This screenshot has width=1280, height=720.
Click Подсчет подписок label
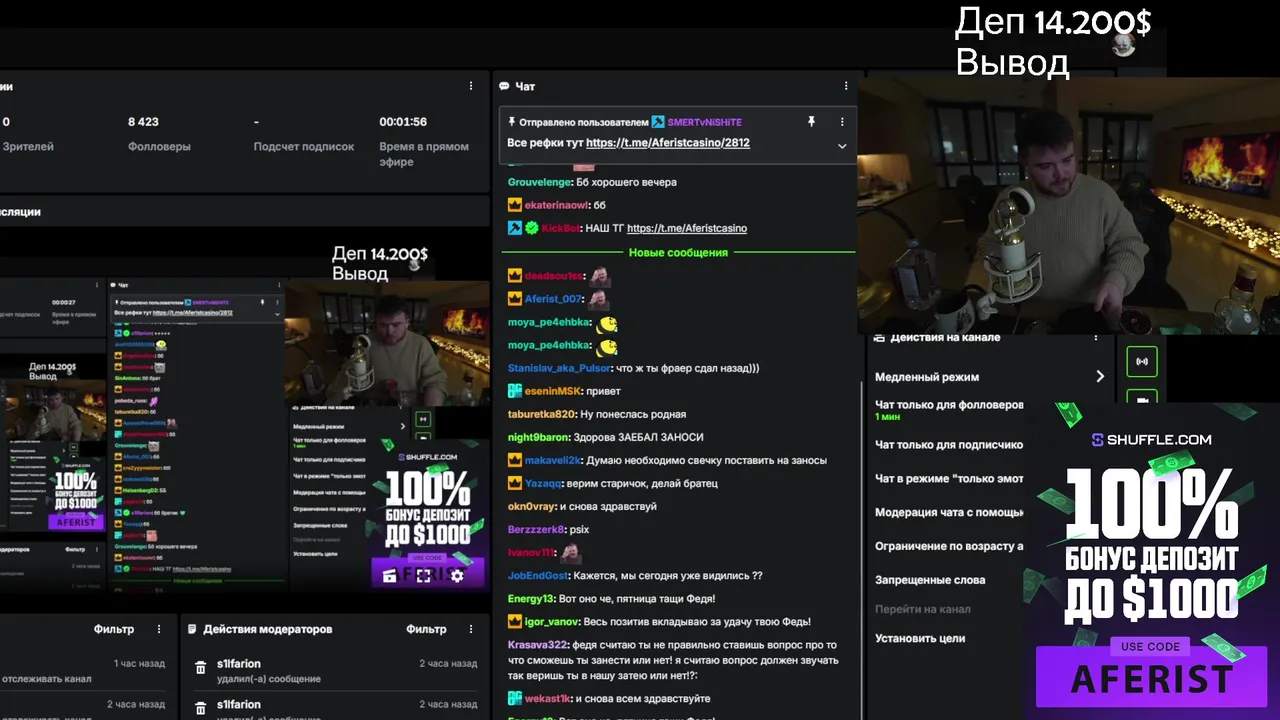pyautogui.click(x=304, y=146)
